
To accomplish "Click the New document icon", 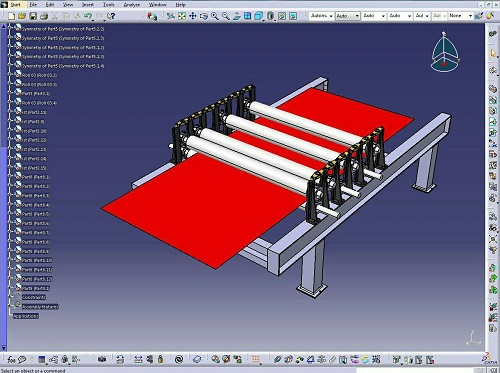I will (11, 16).
